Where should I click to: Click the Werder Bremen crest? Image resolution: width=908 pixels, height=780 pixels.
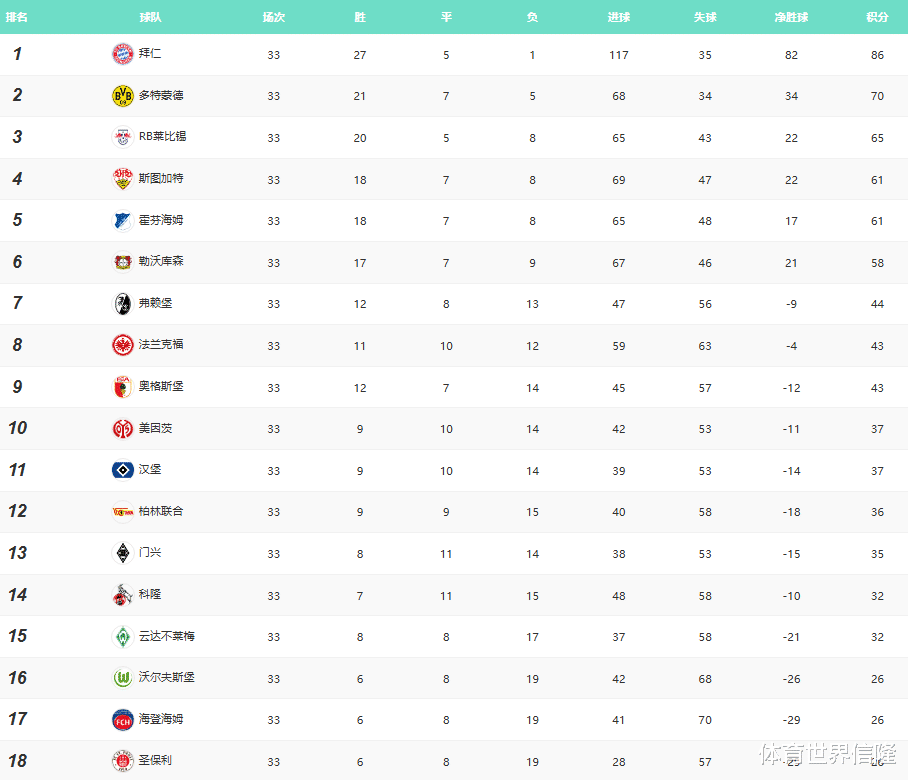[122, 636]
